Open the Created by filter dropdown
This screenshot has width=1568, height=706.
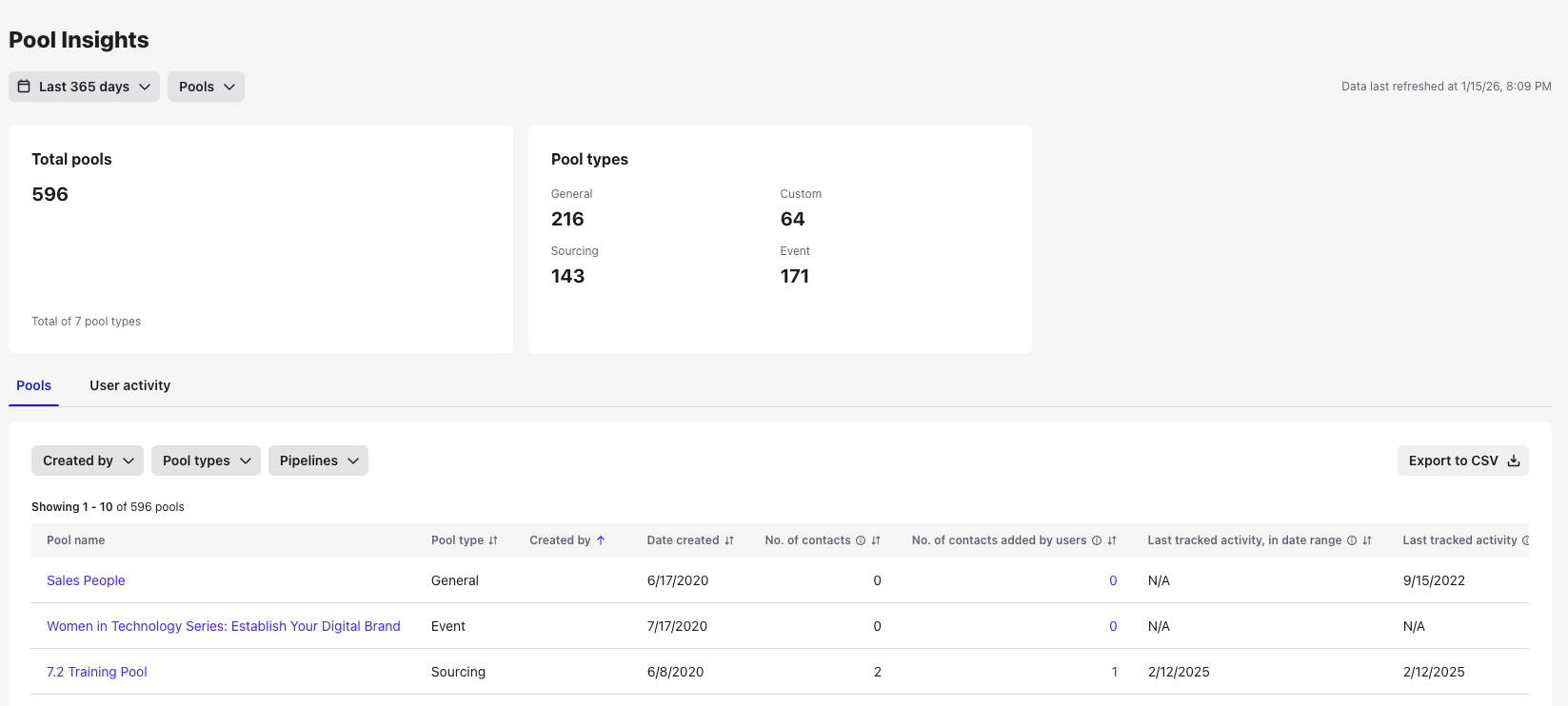88,461
